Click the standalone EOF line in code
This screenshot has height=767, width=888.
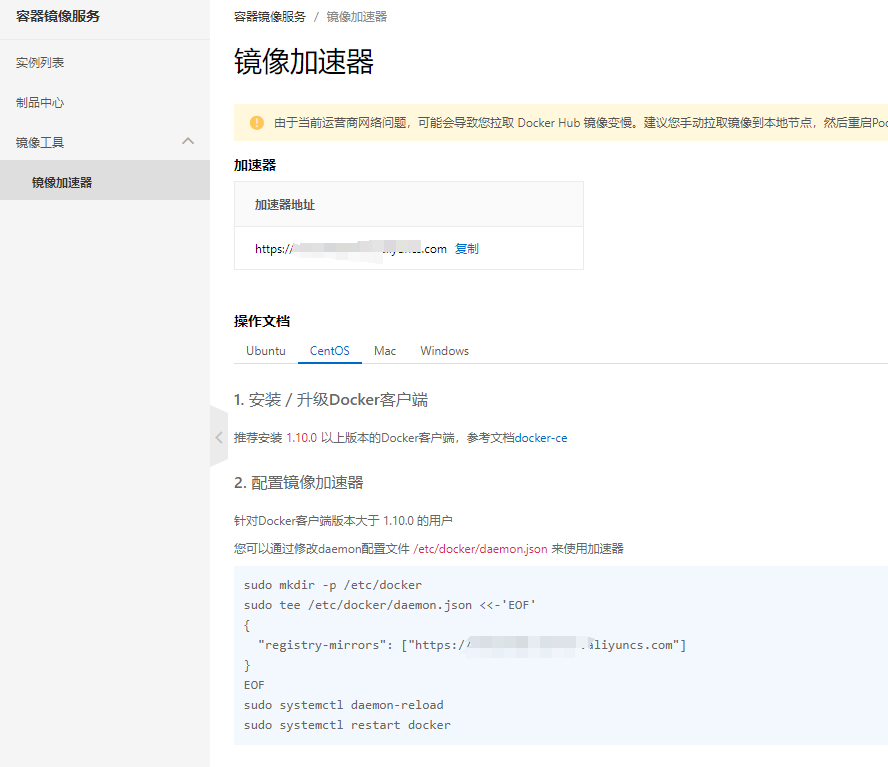(254, 685)
